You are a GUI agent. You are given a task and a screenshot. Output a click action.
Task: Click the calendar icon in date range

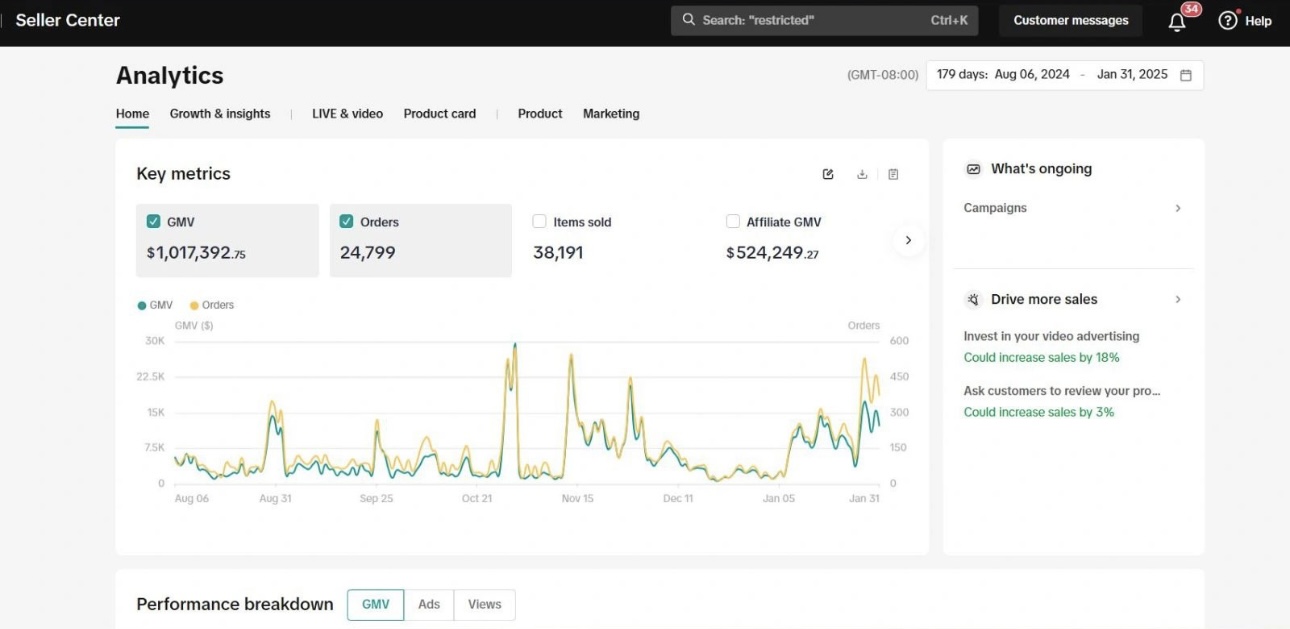click(1186, 75)
